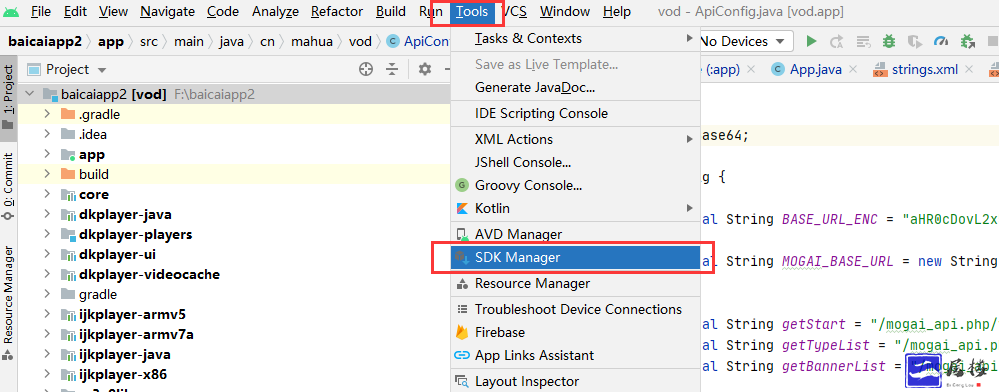
Task: Click Attach Debugger to Android Process icon
Action: (968, 41)
